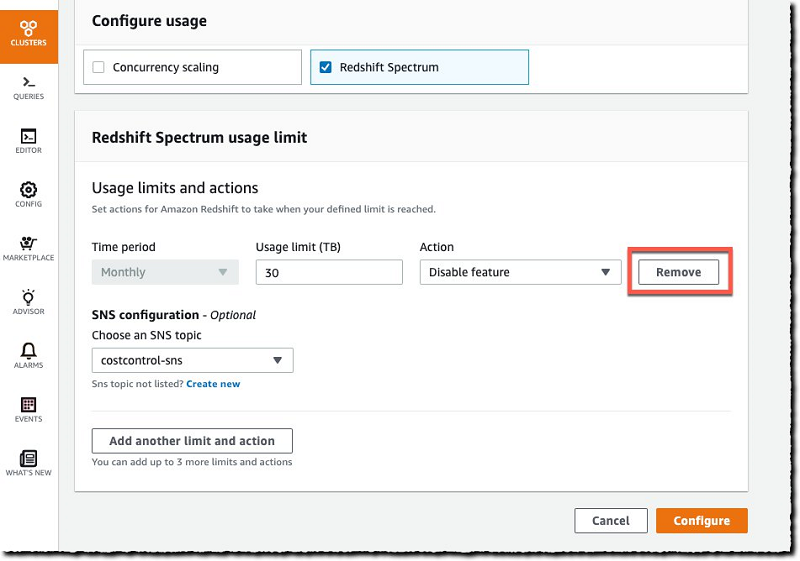Screen dimensions: 800x561
Task: Cancel the usage limit configuration
Action: (610, 521)
